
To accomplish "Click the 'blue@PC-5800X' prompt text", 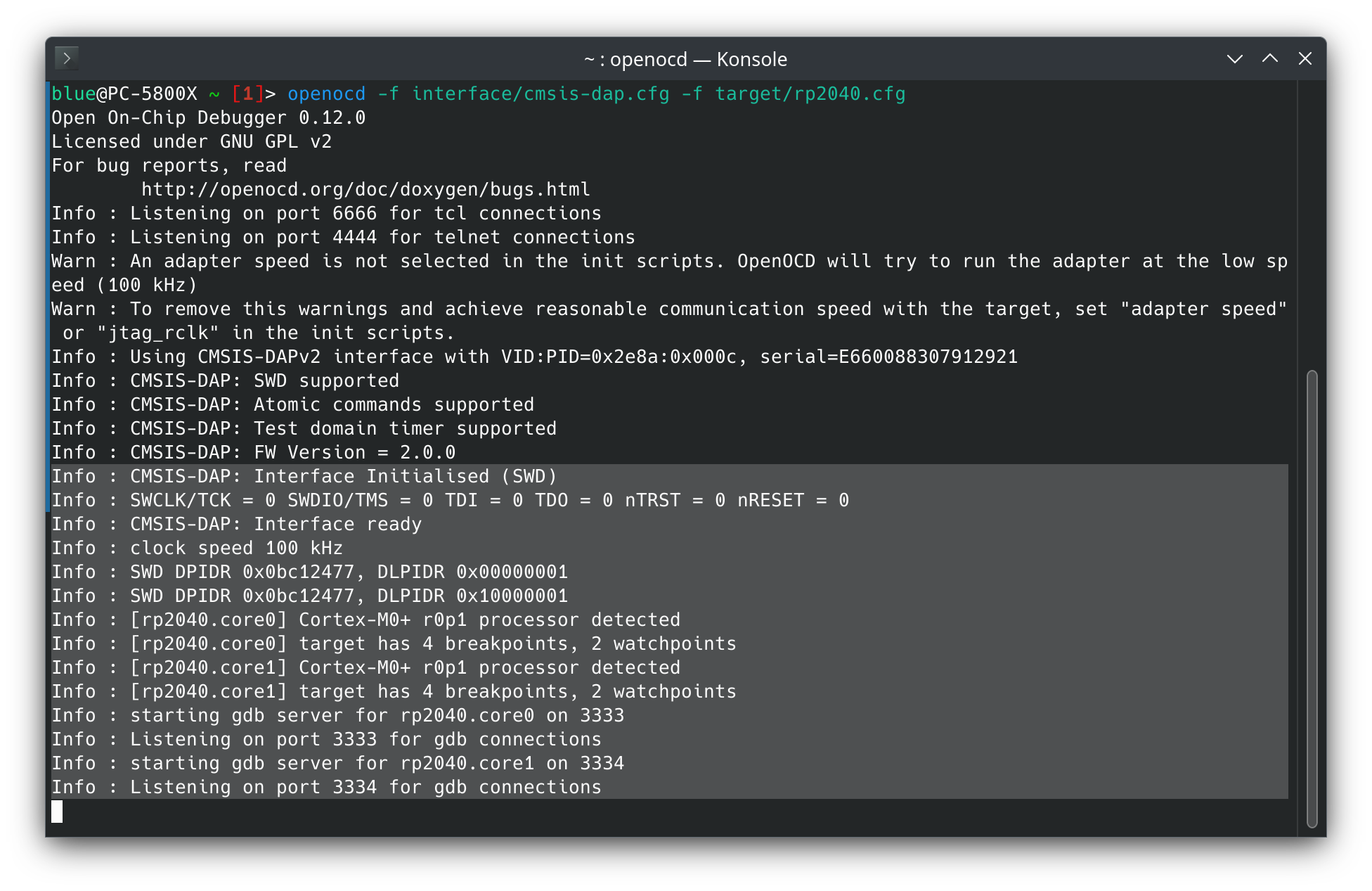I will pos(124,94).
